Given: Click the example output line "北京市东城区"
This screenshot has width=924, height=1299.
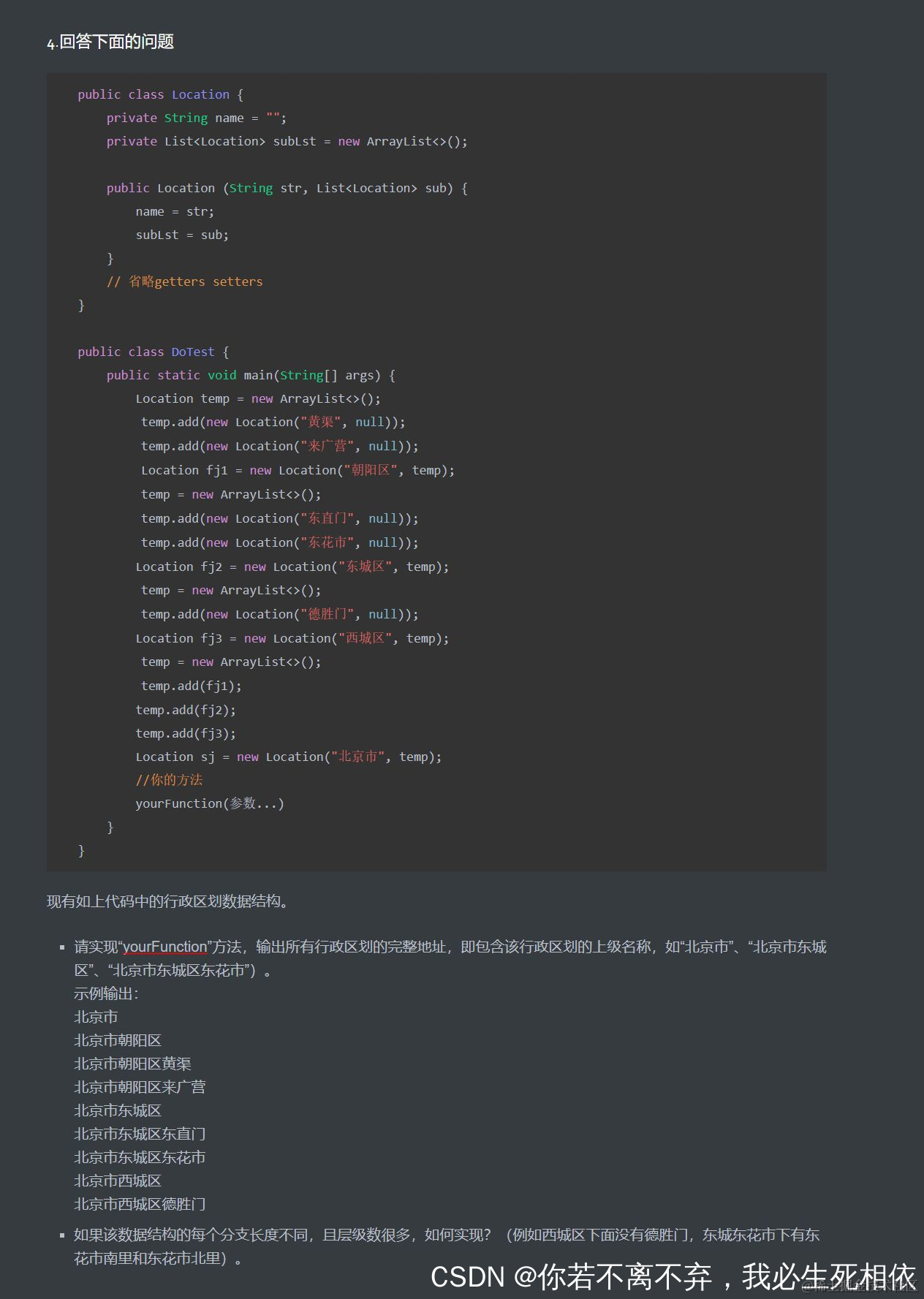Looking at the screenshot, I should tap(118, 1110).
